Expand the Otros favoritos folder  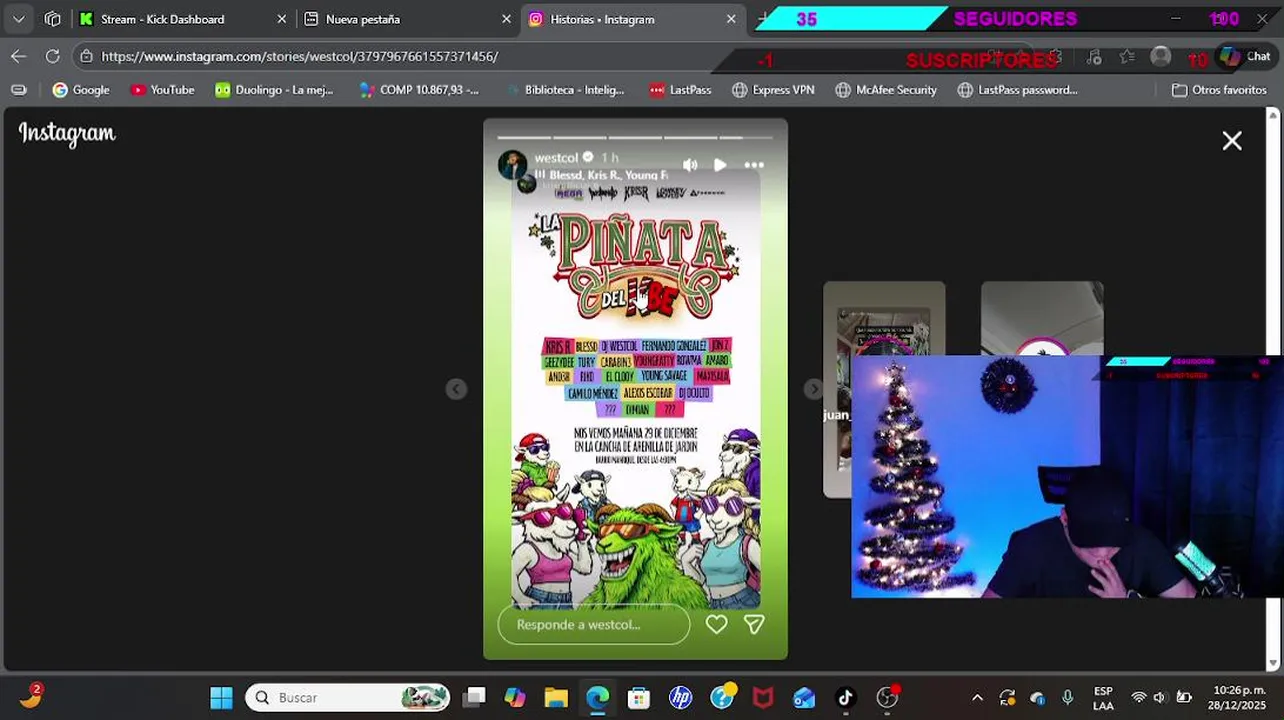coord(1219,90)
